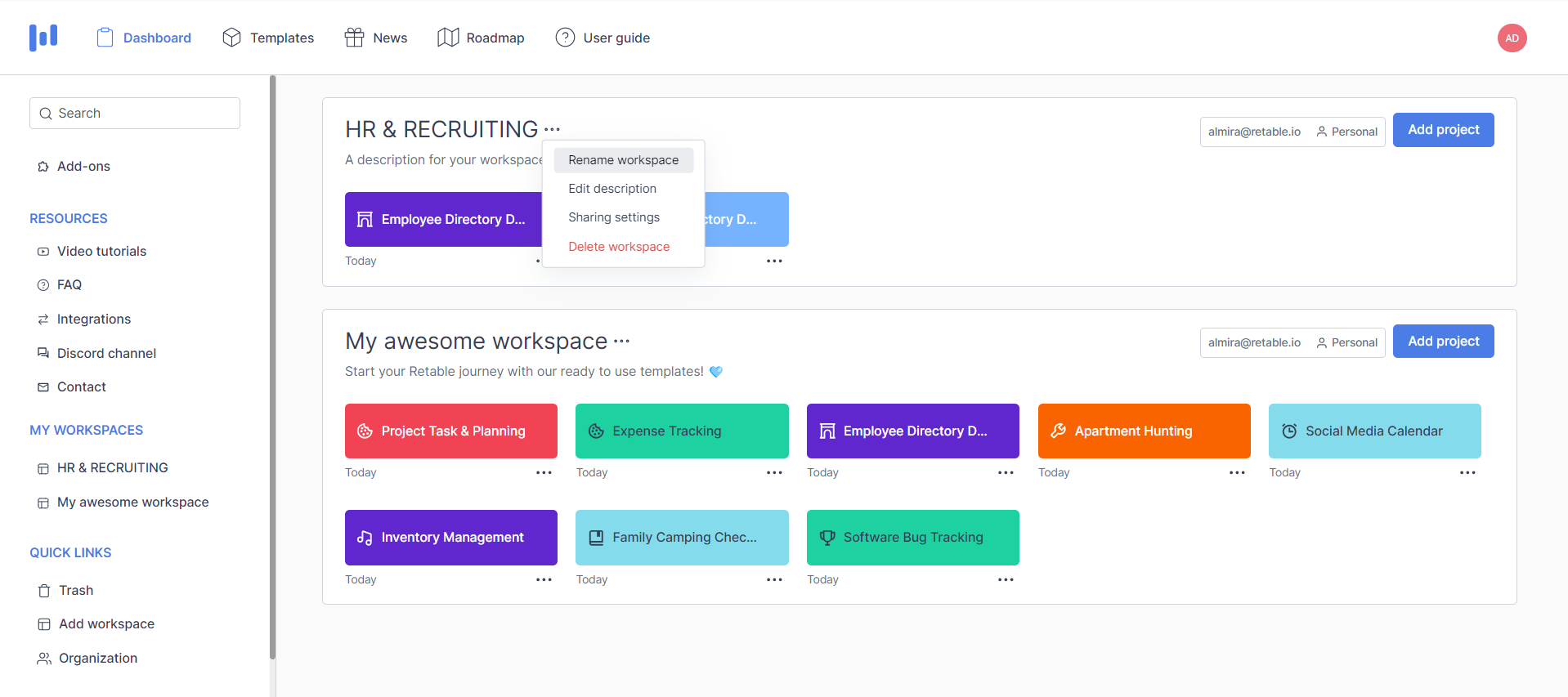Choose Delete workspace in context menu

619,247
